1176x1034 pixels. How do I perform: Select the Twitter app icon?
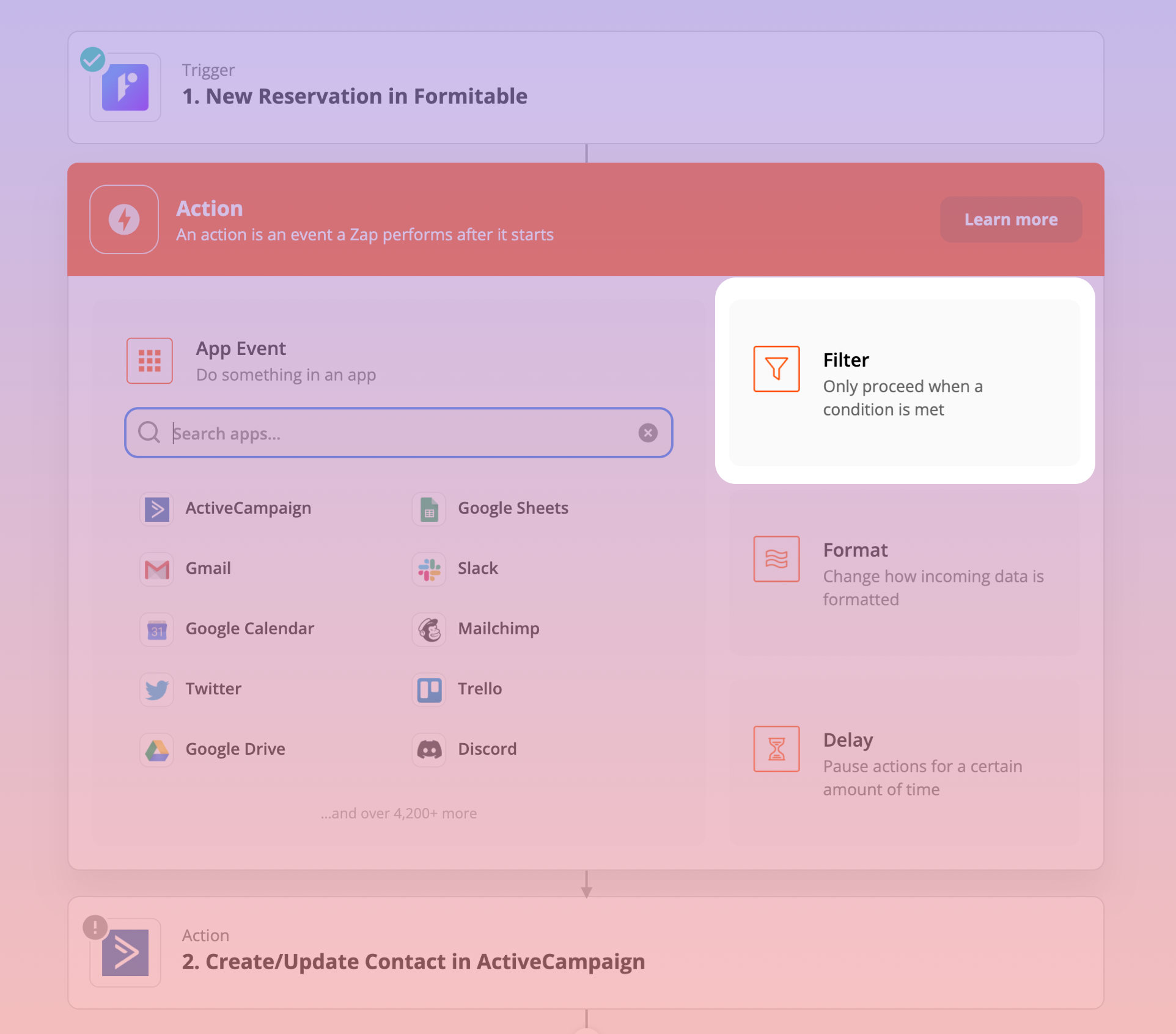coord(156,689)
